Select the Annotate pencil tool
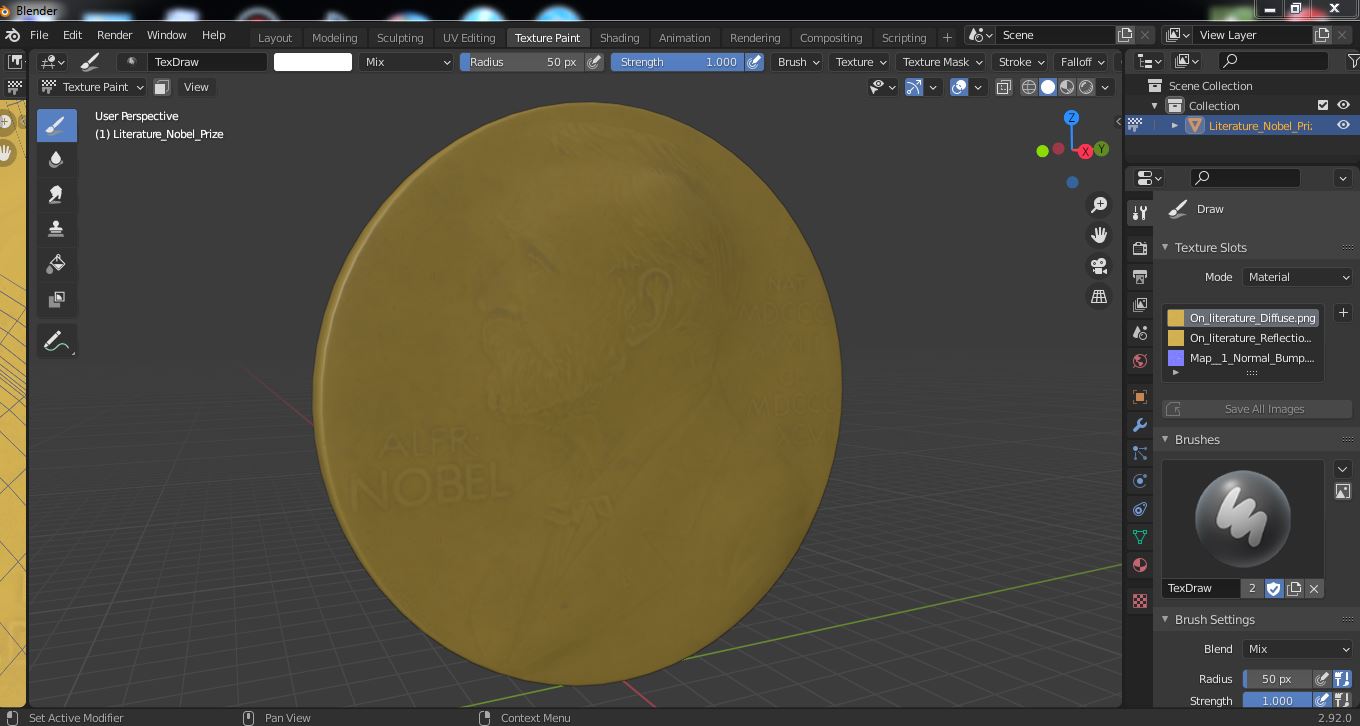The width and height of the screenshot is (1360, 726). pos(56,342)
